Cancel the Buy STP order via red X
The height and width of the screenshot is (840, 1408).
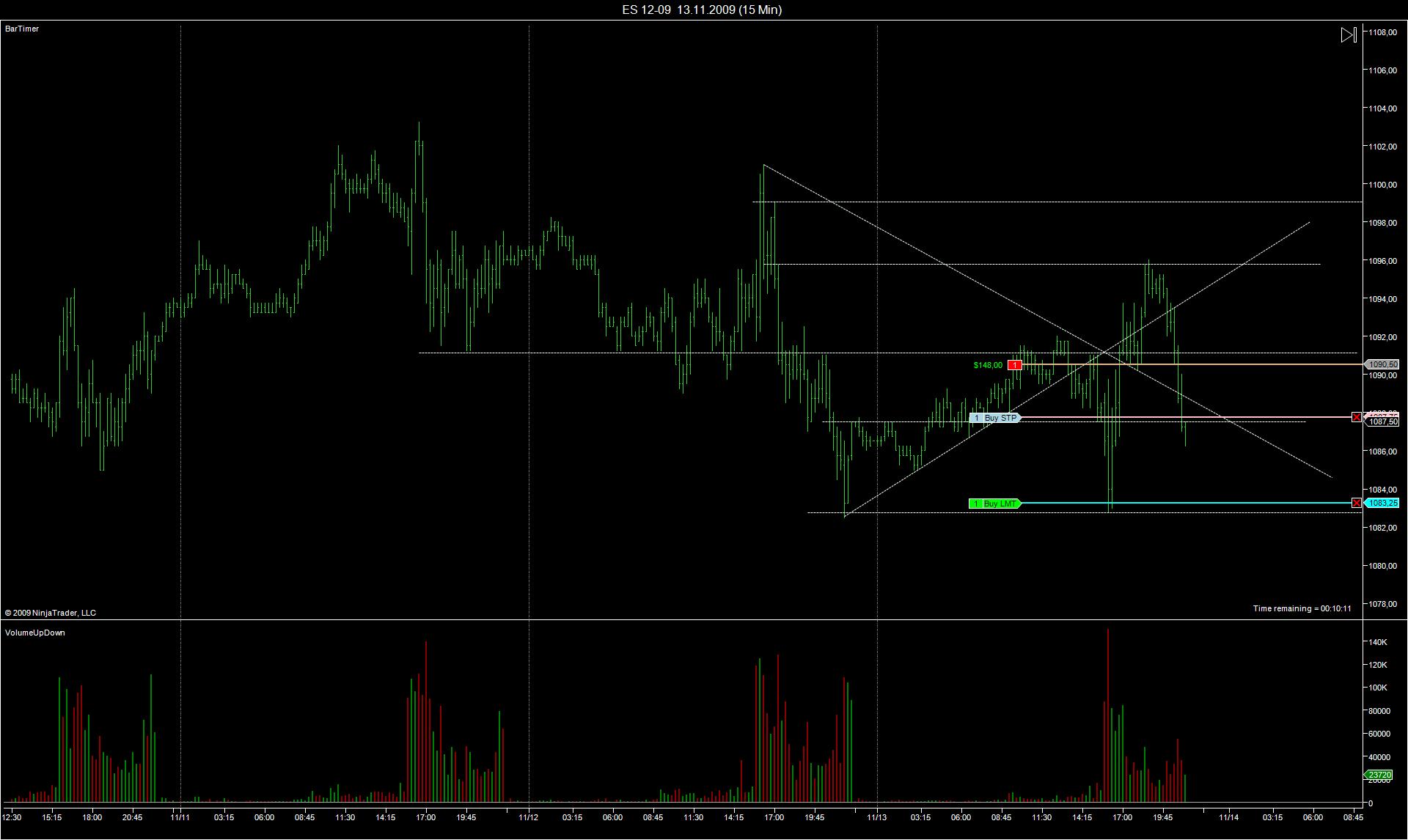[x=1356, y=417]
